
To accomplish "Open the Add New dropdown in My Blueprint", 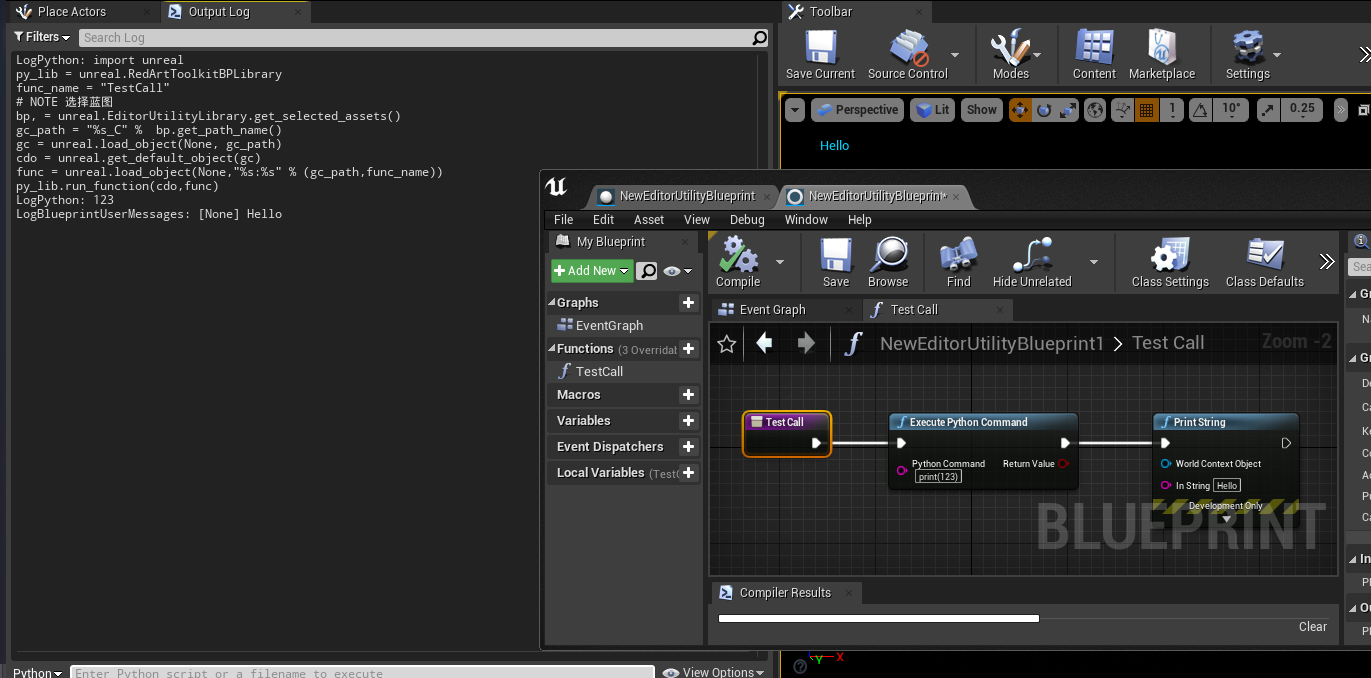I will pos(592,271).
